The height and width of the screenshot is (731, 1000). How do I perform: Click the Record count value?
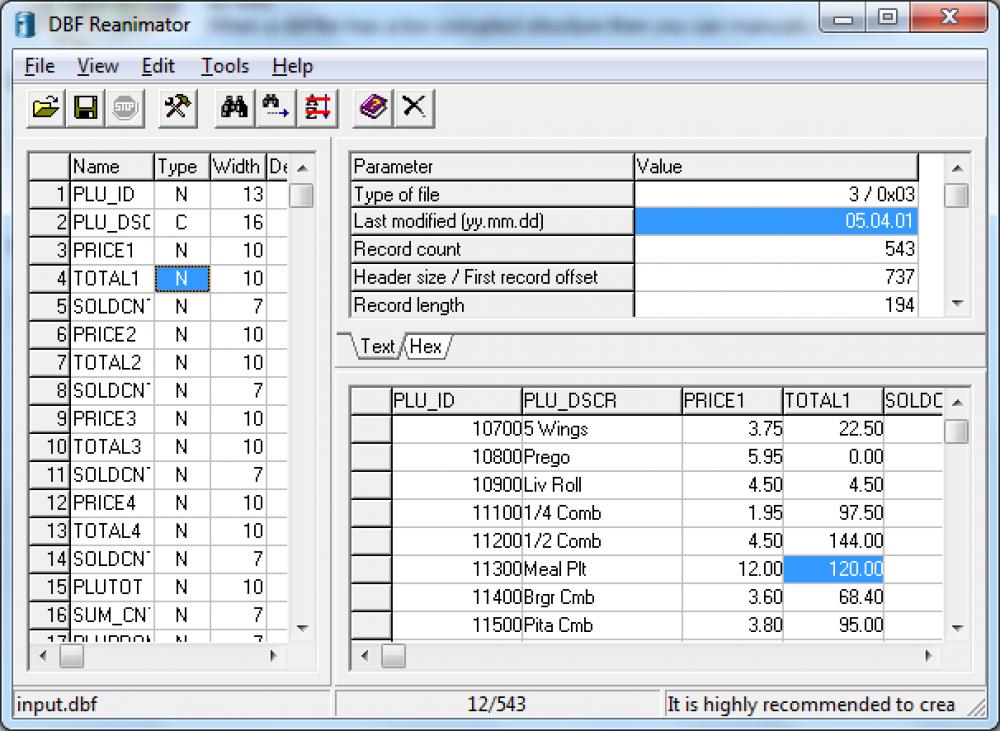[776, 249]
